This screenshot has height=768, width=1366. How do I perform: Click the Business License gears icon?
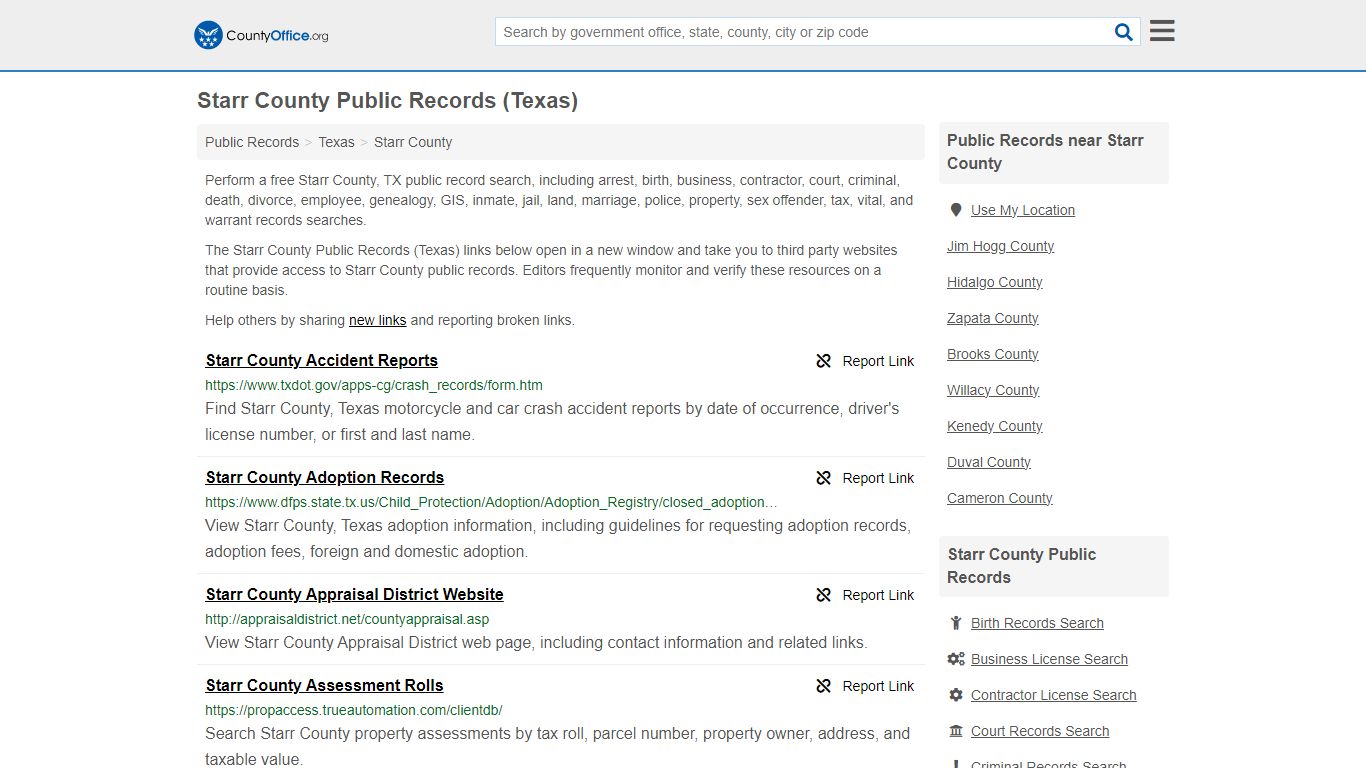[956, 659]
